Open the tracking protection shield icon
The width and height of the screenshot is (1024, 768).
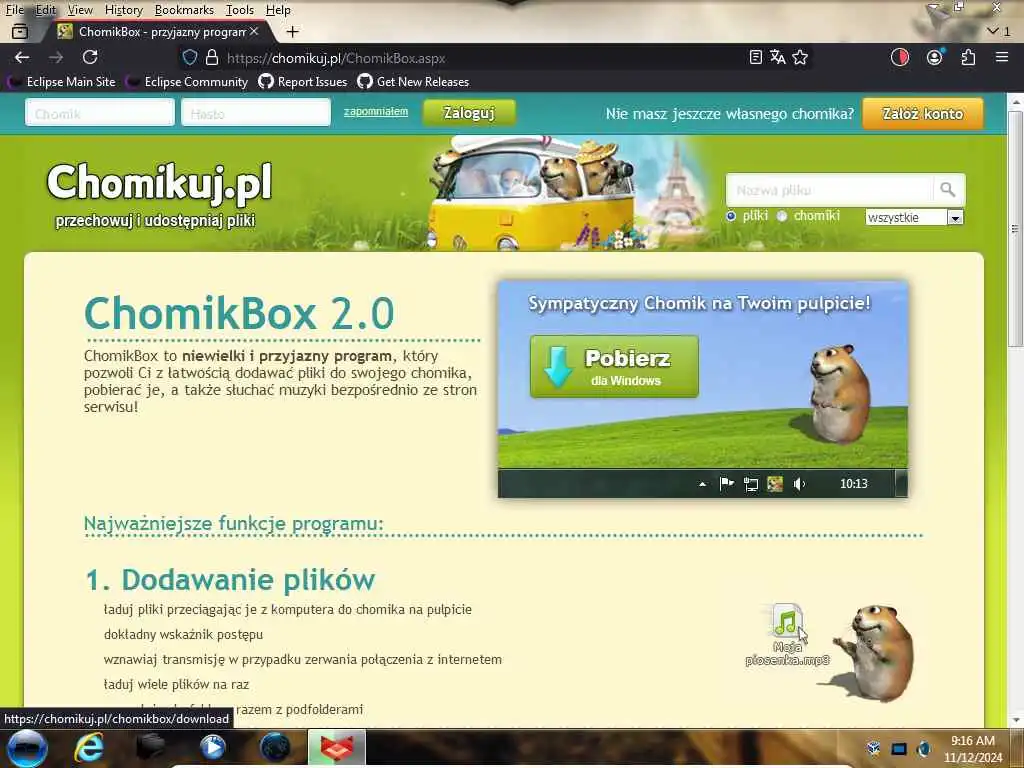coord(189,57)
